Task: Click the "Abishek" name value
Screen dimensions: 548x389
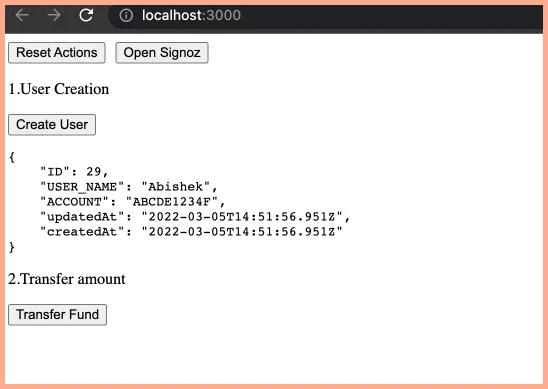Action: [176, 187]
